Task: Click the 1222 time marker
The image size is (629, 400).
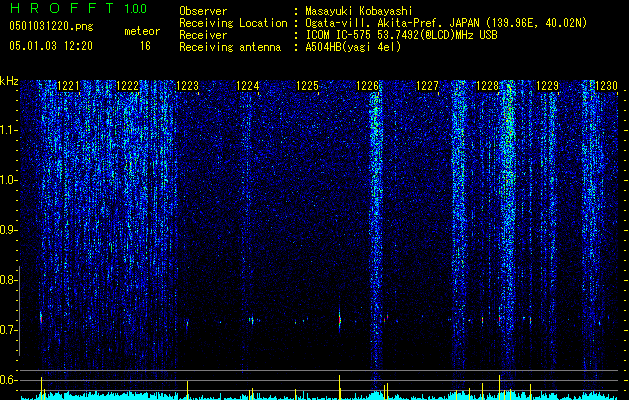Action: point(128,86)
